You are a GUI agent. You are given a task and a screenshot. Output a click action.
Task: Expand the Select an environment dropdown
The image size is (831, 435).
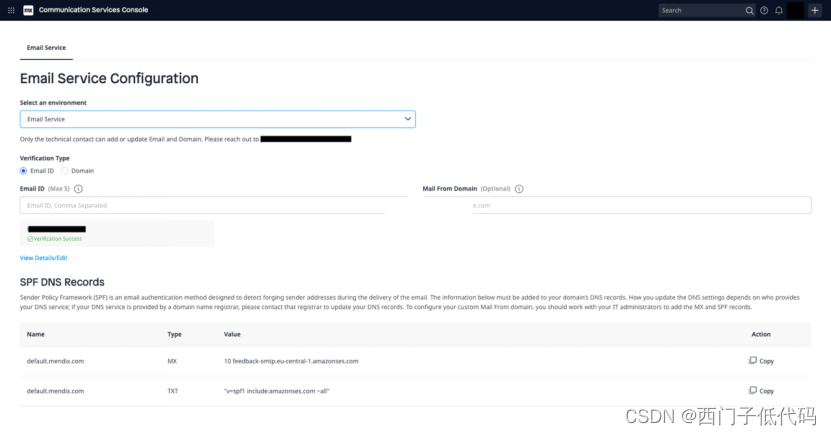pyautogui.click(x=218, y=119)
